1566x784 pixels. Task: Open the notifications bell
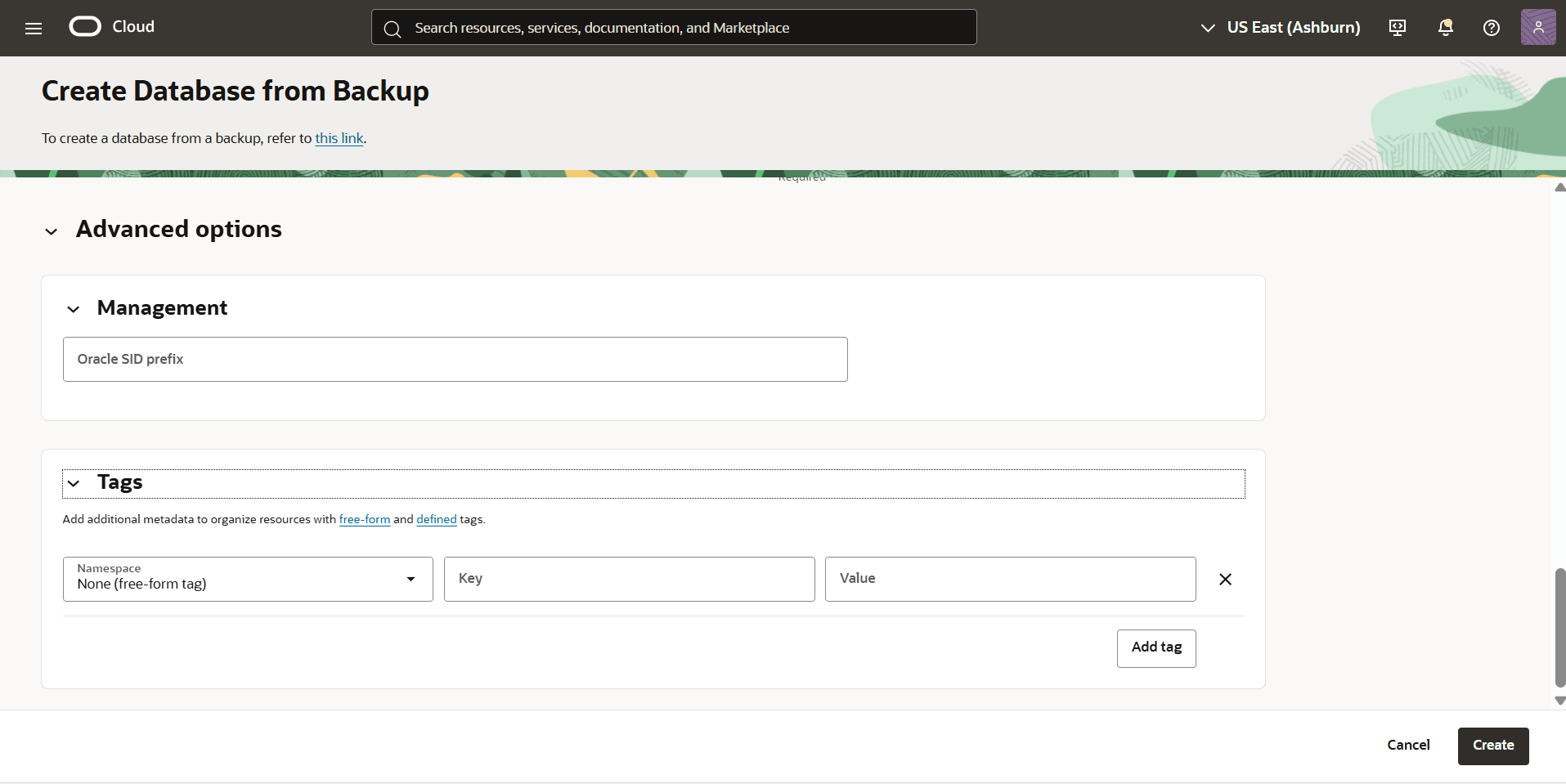(x=1445, y=27)
